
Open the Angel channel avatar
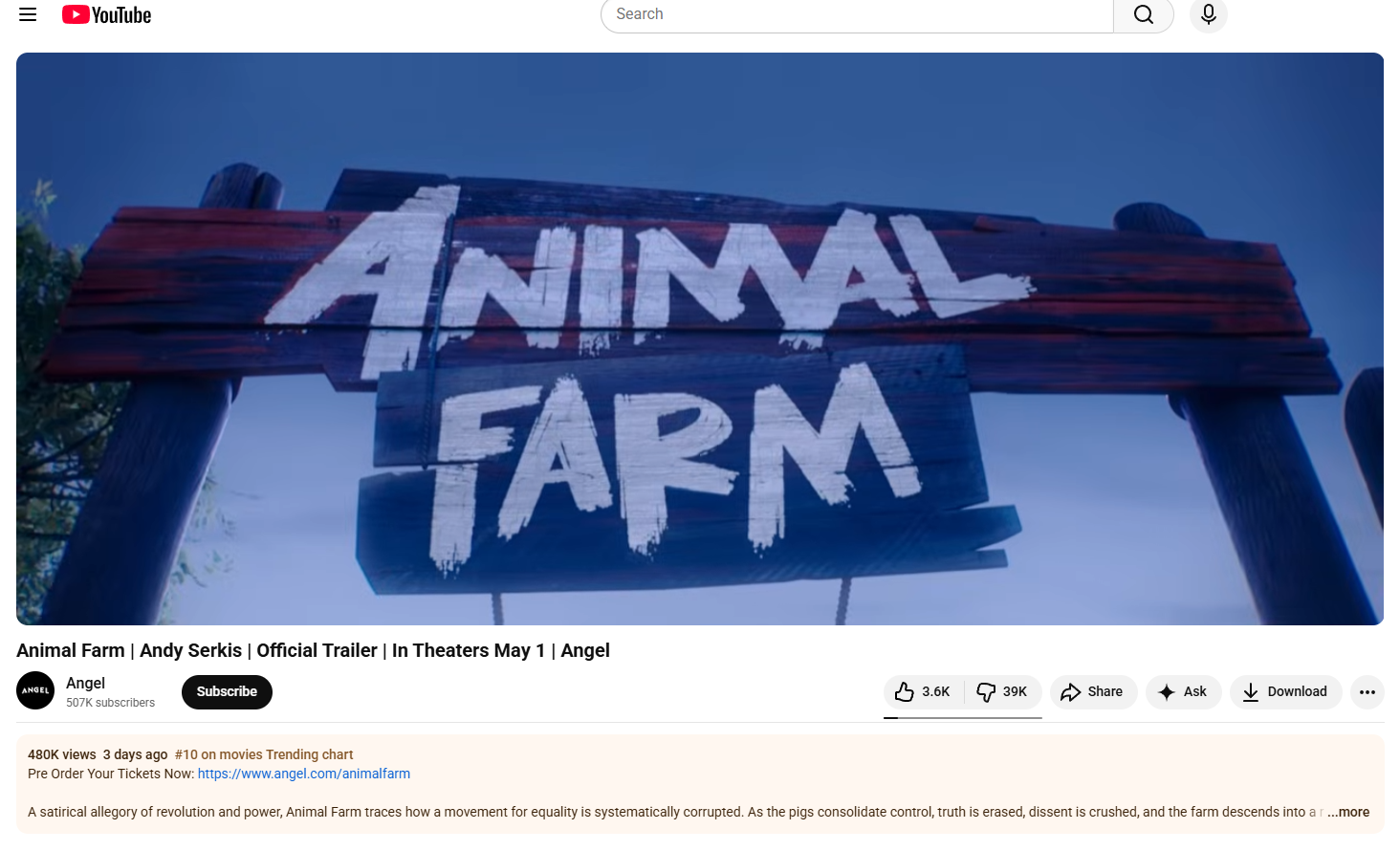tap(35, 690)
